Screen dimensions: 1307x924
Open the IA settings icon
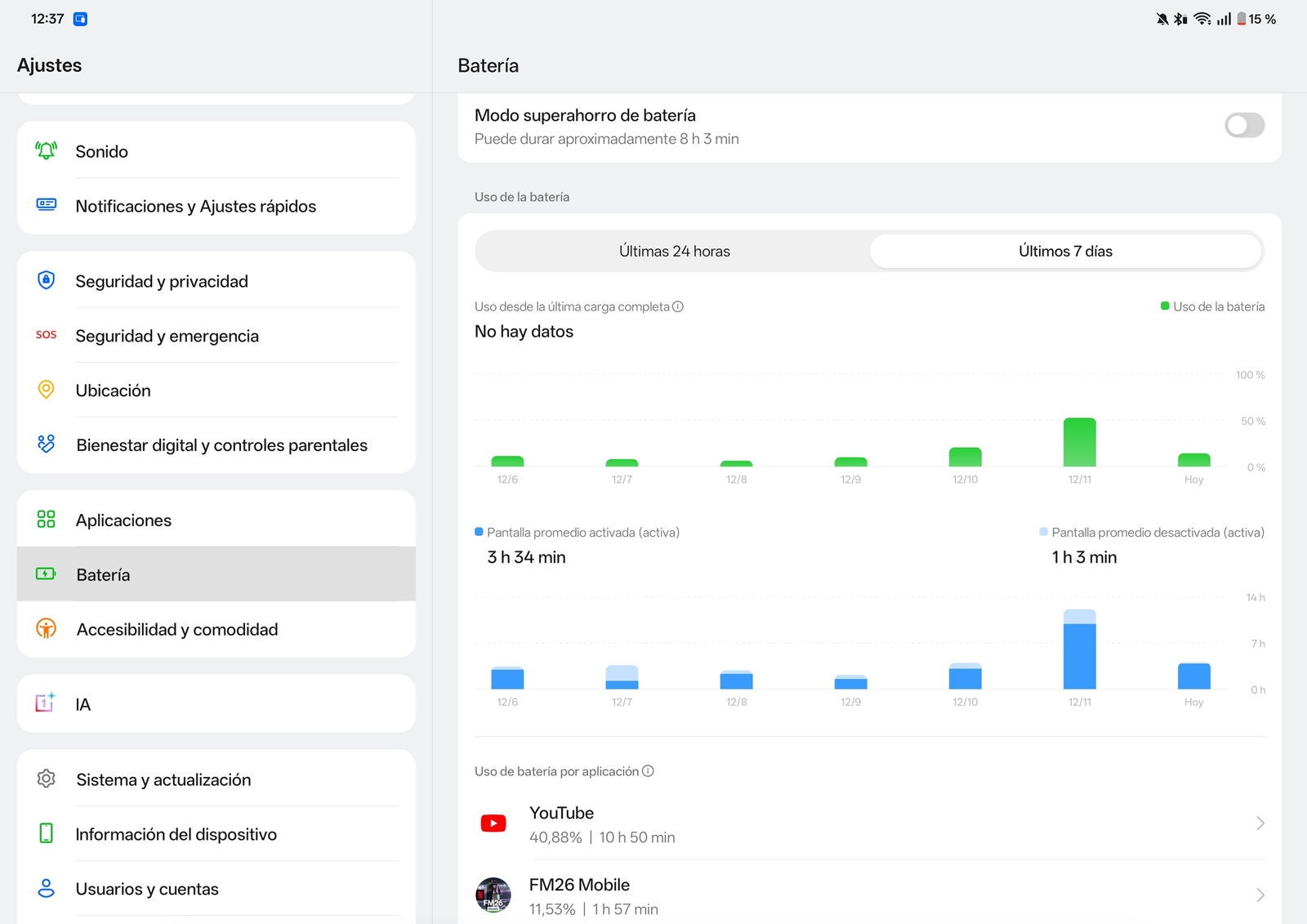coord(46,703)
